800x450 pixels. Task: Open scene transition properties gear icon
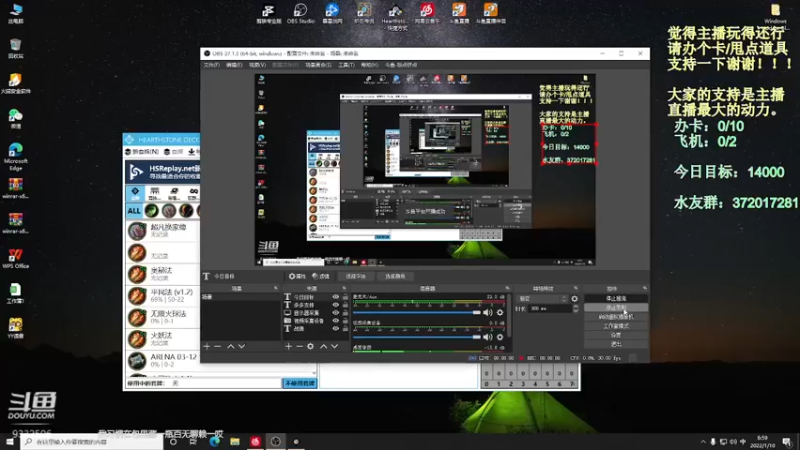tap(575, 298)
